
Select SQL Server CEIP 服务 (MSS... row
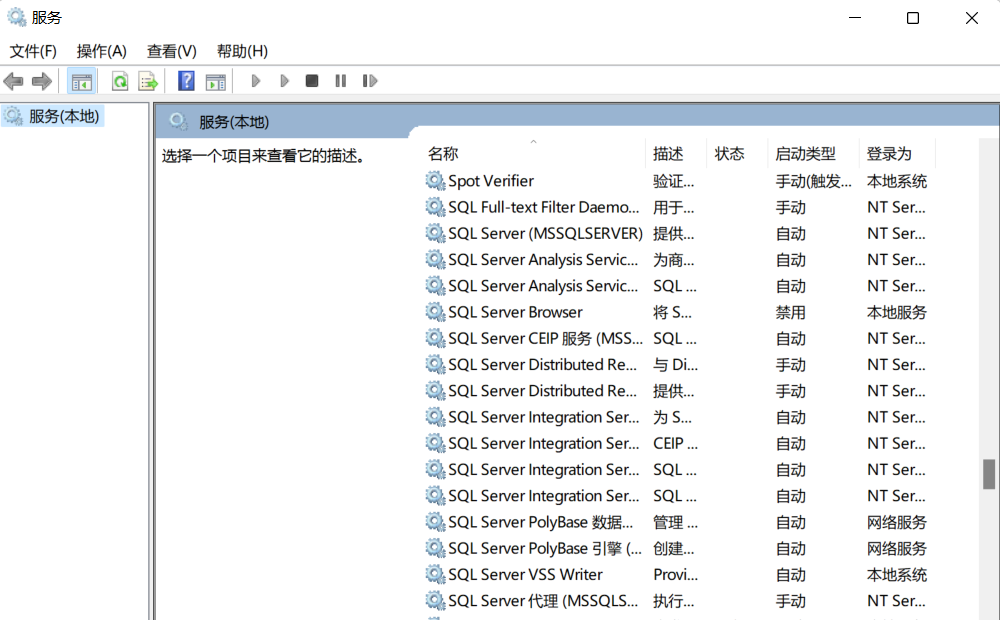point(545,338)
